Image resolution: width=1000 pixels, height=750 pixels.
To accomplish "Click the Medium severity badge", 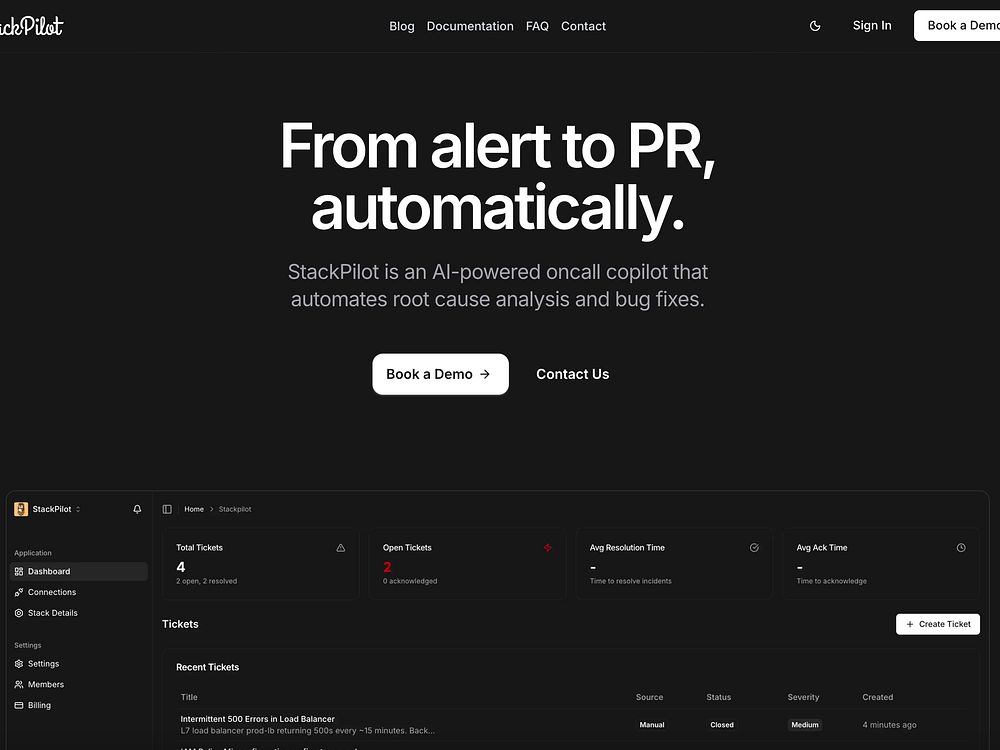I will pos(805,725).
